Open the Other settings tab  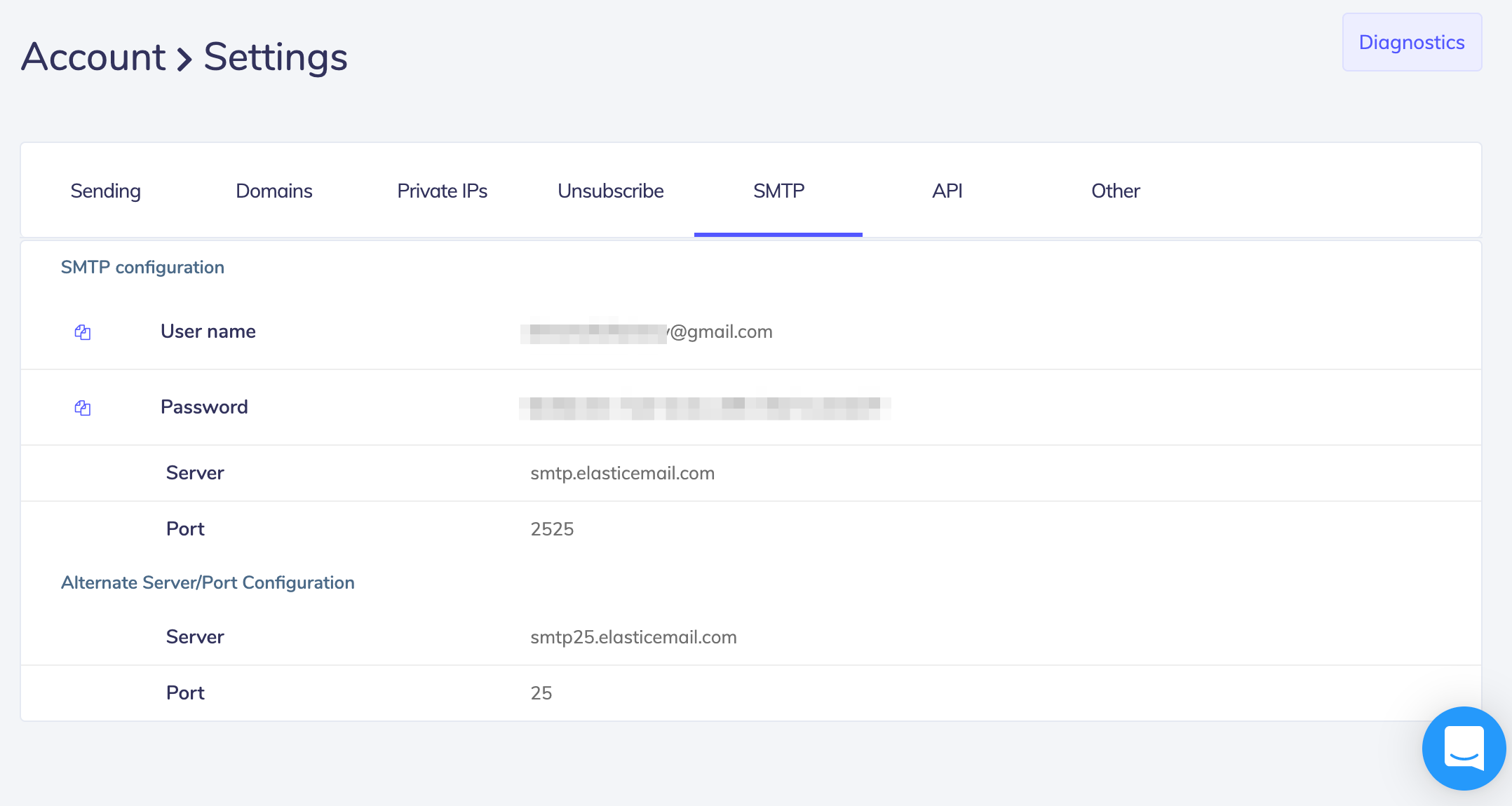point(1115,191)
